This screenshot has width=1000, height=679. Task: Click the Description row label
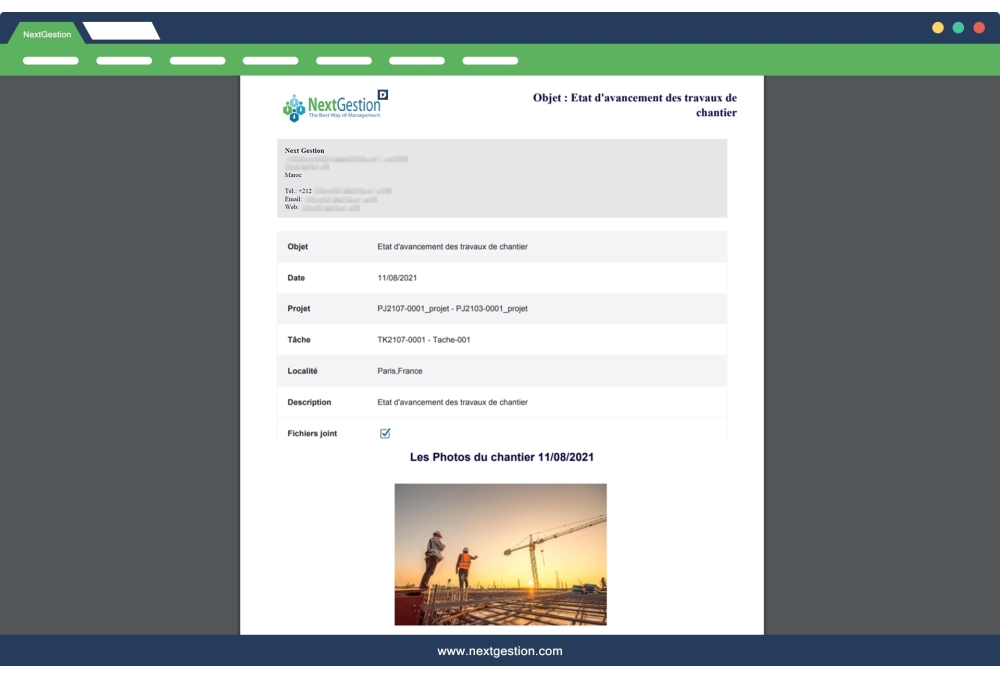(x=309, y=402)
